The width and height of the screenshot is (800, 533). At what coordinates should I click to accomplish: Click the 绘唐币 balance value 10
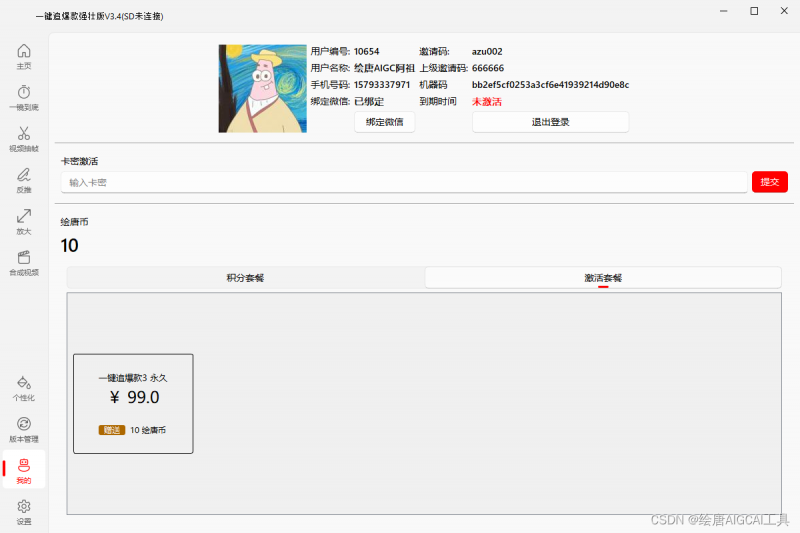pyautogui.click(x=69, y=246)
